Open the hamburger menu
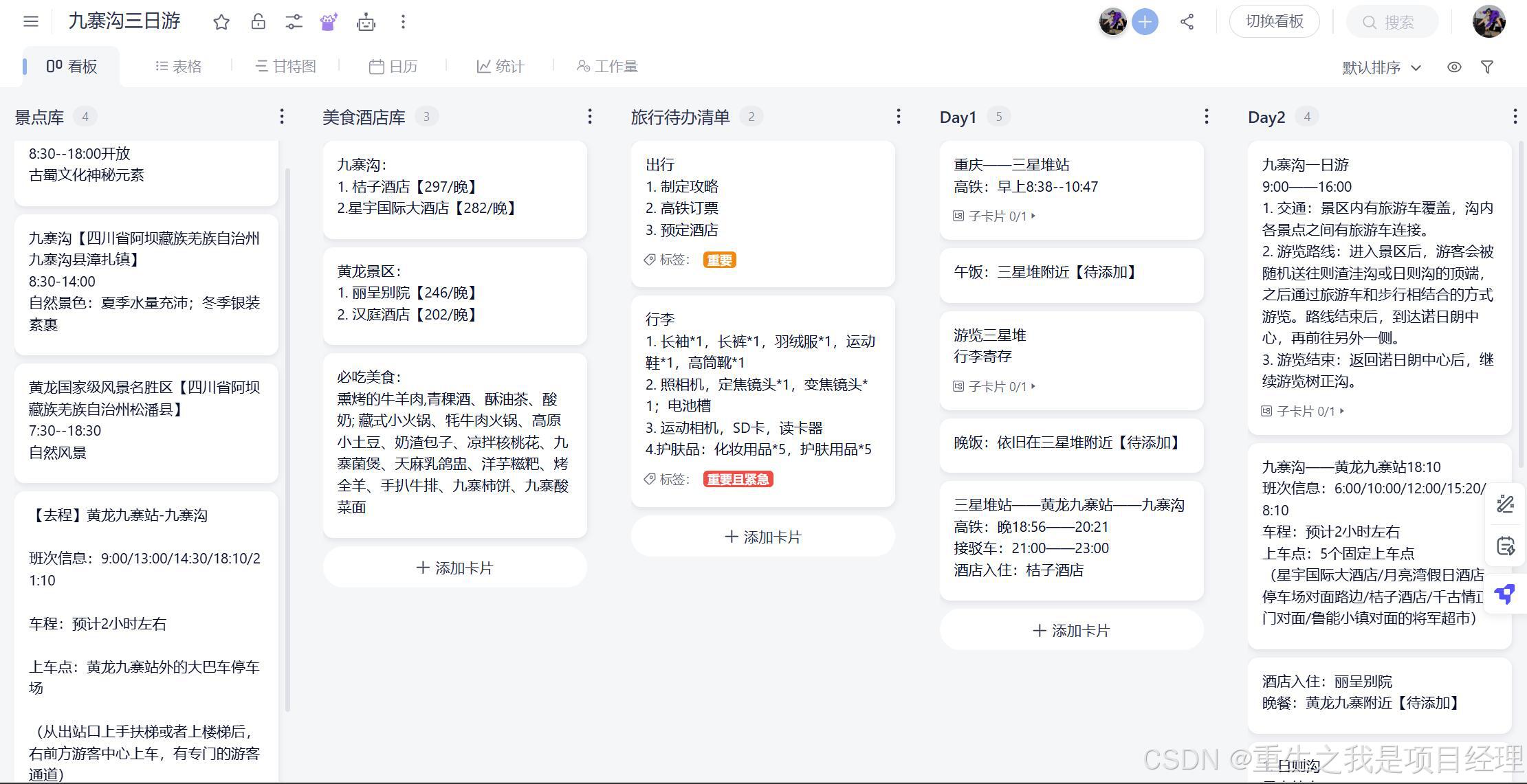This screenshot has height=784, width=1527. coord(31,21)
